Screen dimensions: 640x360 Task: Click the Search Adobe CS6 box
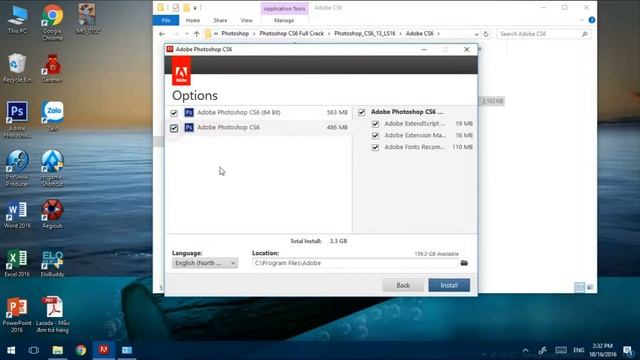click(543, 34)
